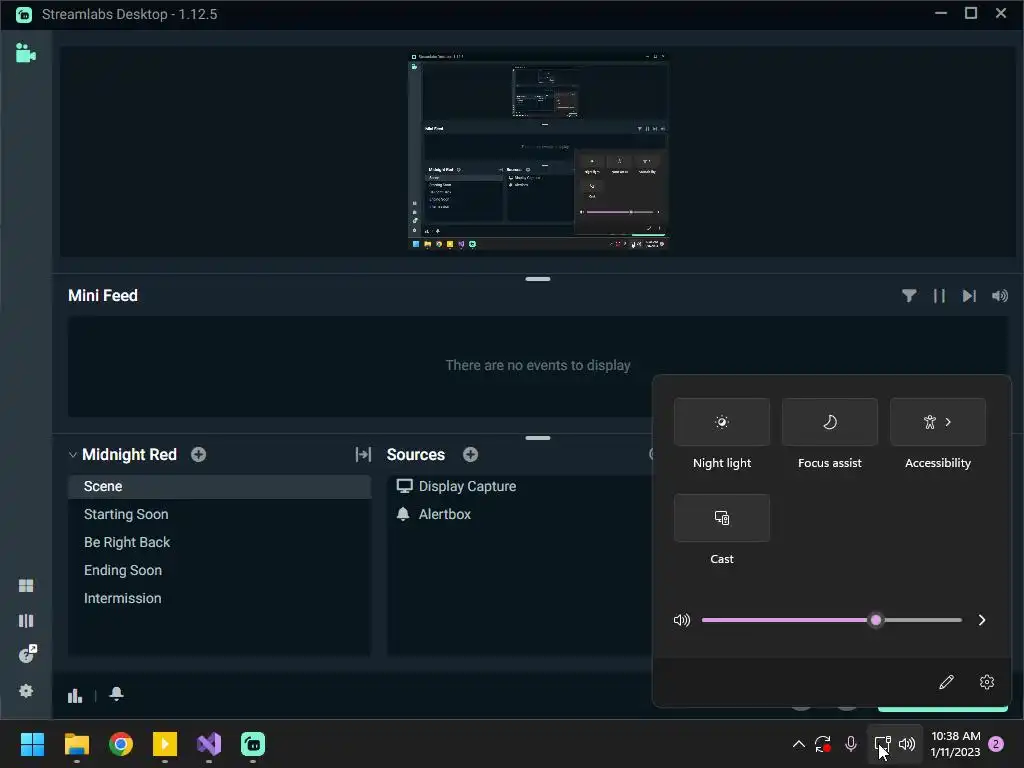Edit quick settings with pencil icon
Viewport: 1024px width, 768px height.
[946, 682]
